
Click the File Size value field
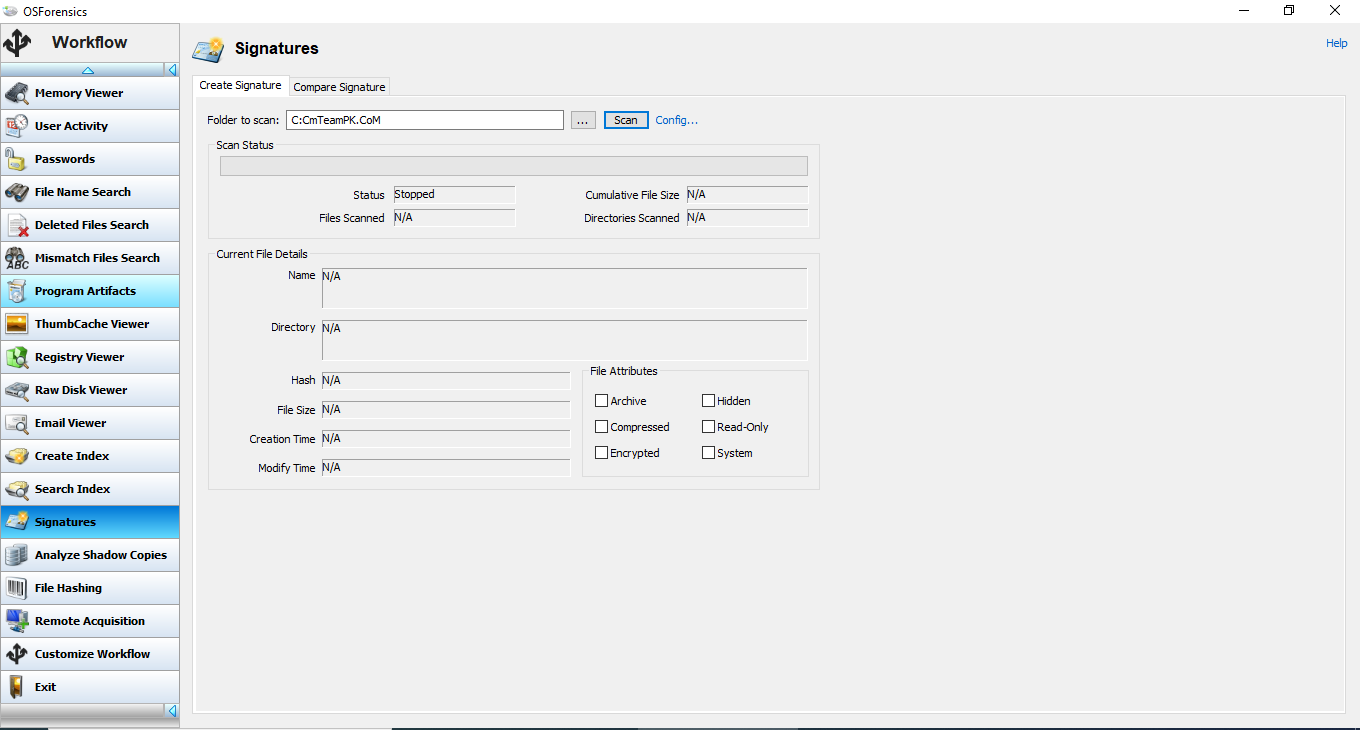tap(446, 410)
